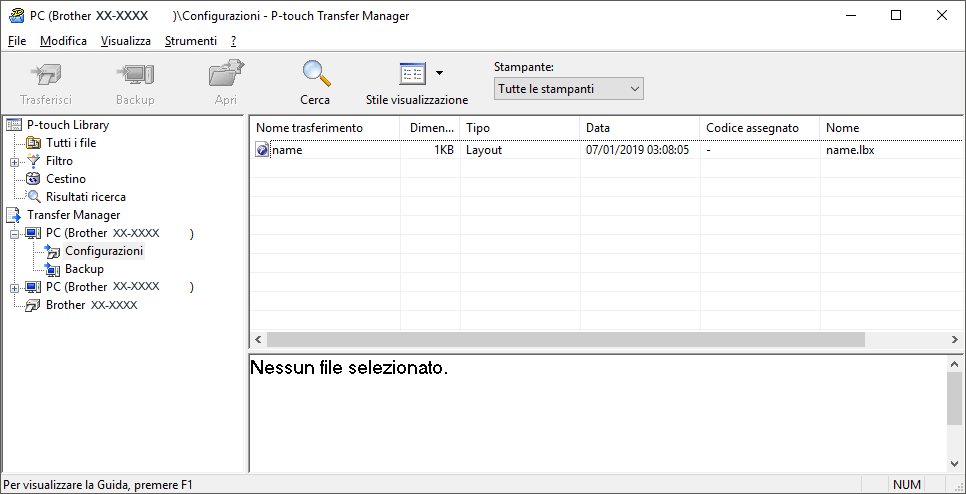Expand the Filtro tree node
Image resolution: width=966 pixels, height=494 pixels.
(15, 162)
